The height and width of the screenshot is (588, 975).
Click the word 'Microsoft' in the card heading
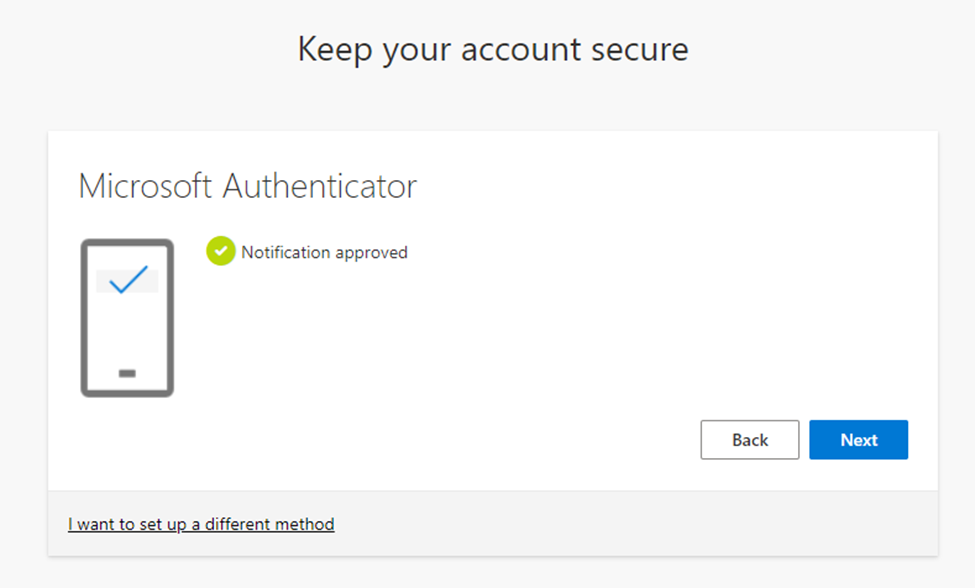point(145,186)
